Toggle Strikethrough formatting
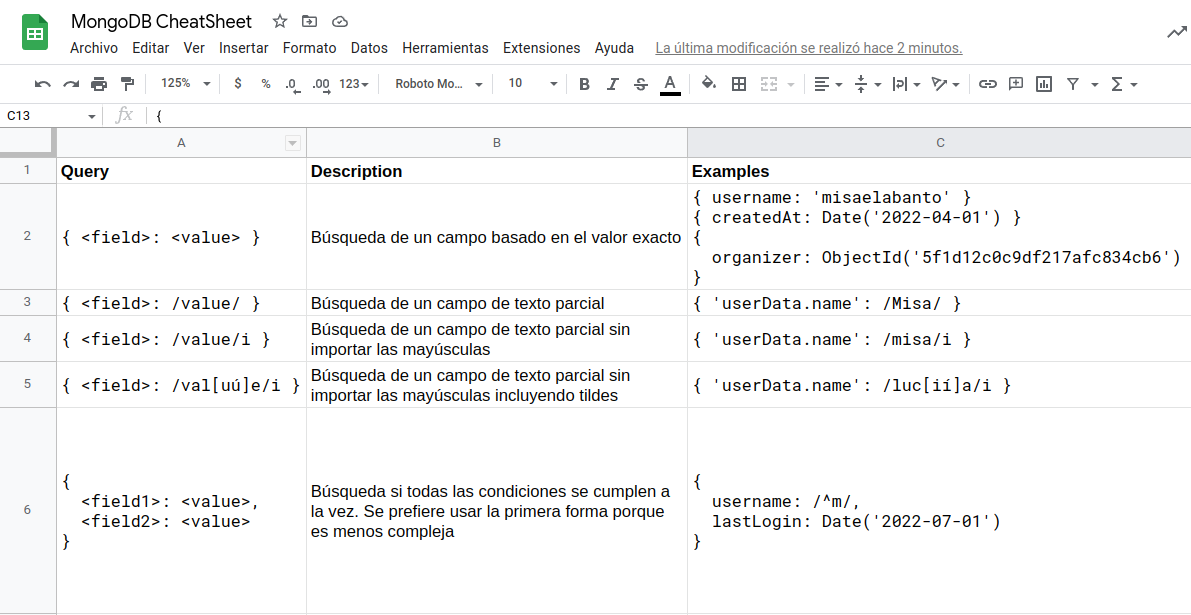Viewport: 1191px width, 615px height. 641,84
